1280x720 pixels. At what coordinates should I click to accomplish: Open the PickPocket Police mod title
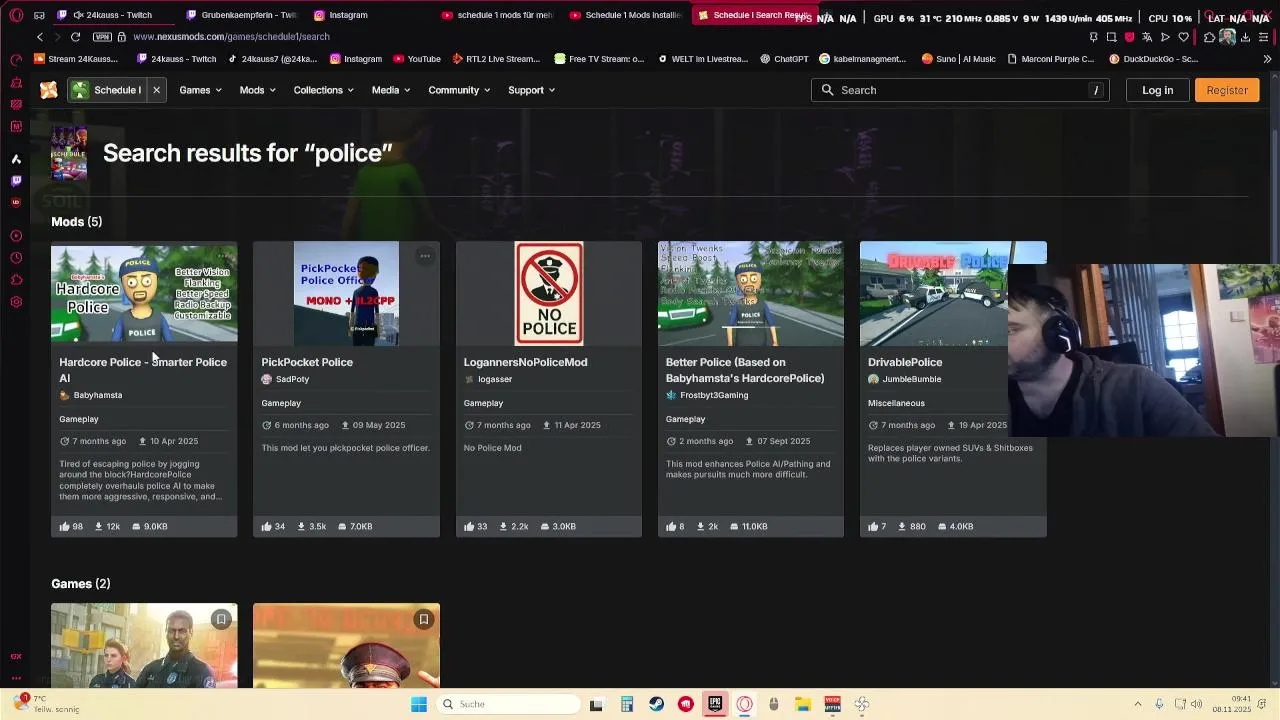(307, 362)
